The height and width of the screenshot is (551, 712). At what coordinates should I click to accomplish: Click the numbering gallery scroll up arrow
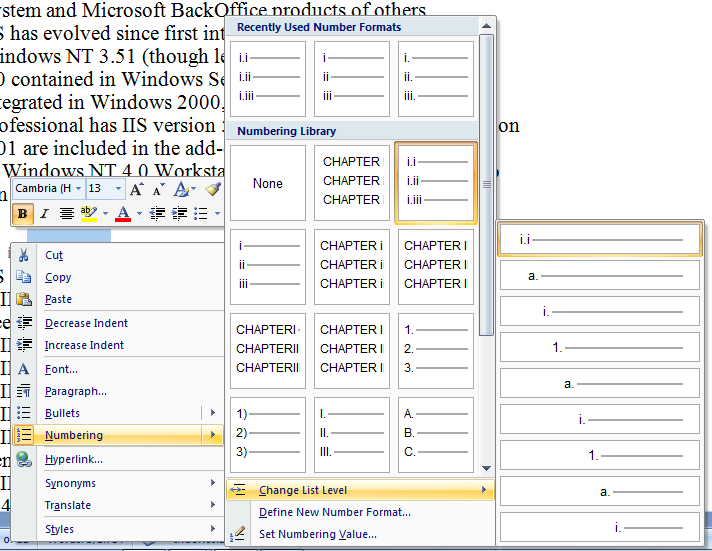486,26
